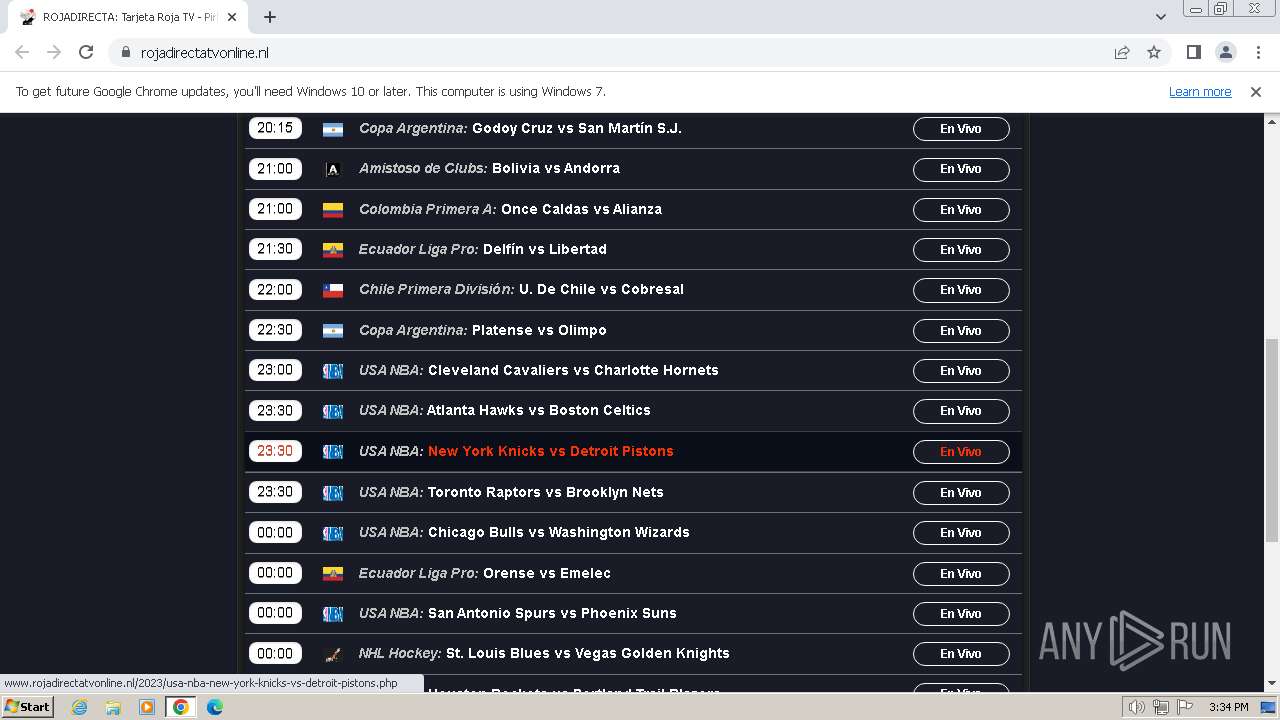Screen dimensions: 1280x720
Task: Open New York Knicks vs Detroit Pistons link
Action: [x=551, y=451]
